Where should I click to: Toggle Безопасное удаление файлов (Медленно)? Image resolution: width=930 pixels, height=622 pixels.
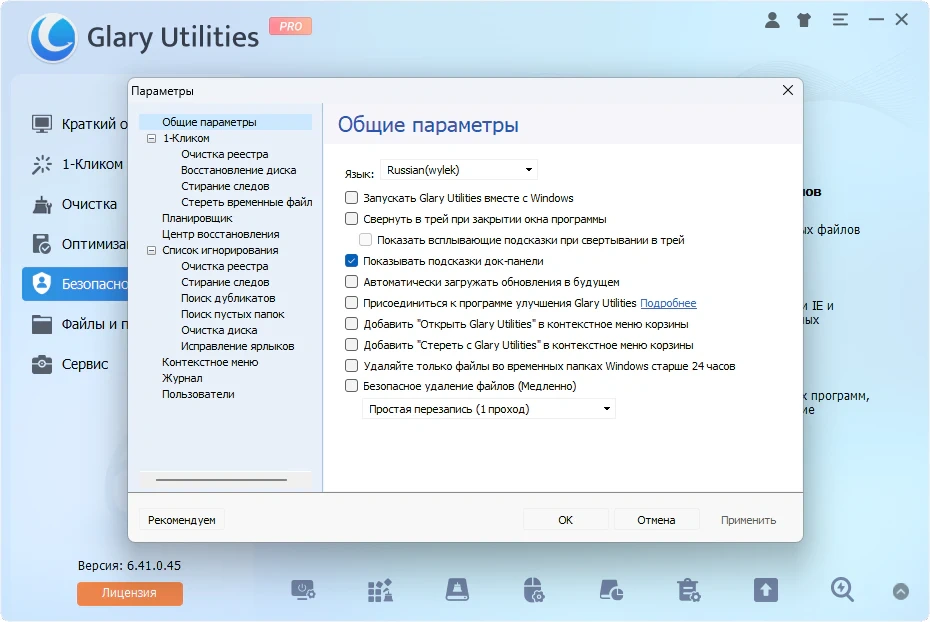coord(352,386)
